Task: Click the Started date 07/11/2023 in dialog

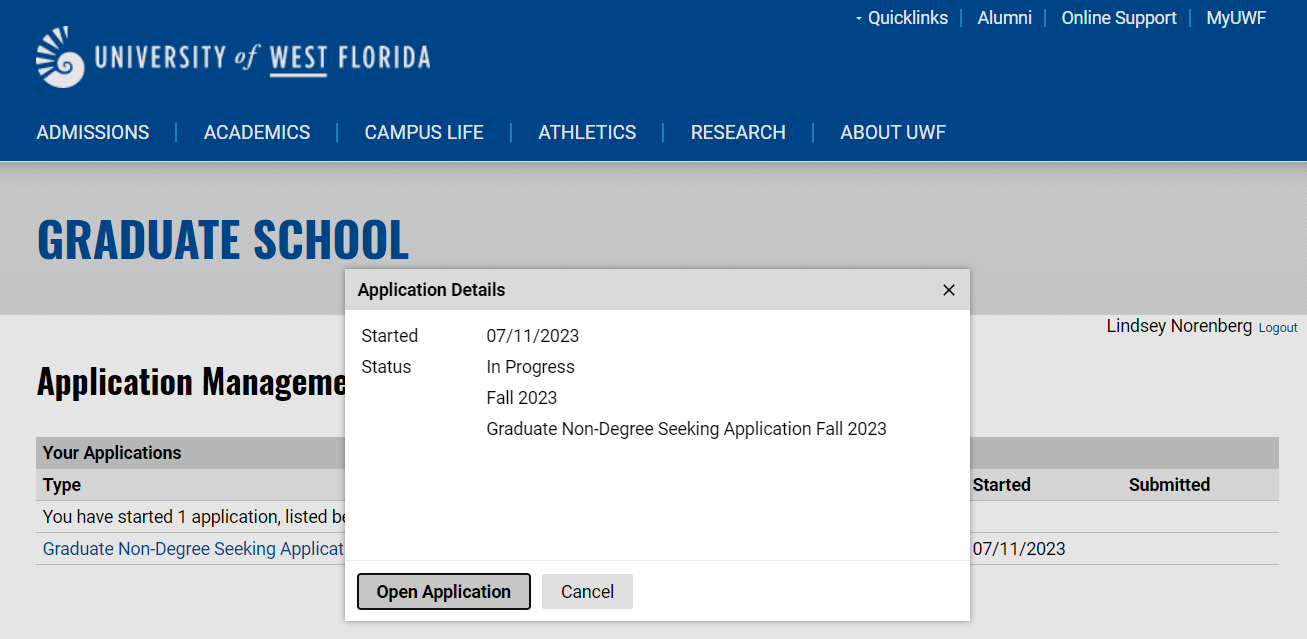Action: pyautogui.click(x=533, y=336)
